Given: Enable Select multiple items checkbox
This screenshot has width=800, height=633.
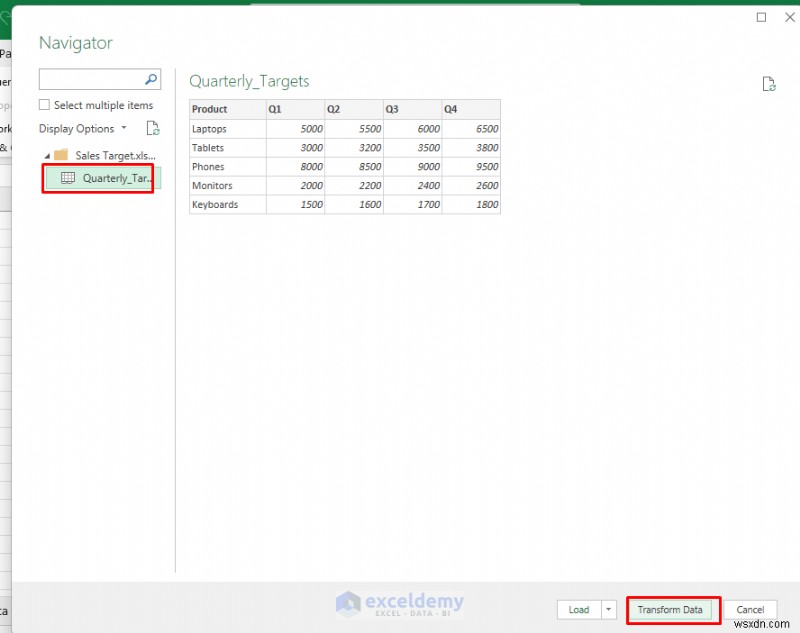Looking at the screenshot, I should pos(44,105).
